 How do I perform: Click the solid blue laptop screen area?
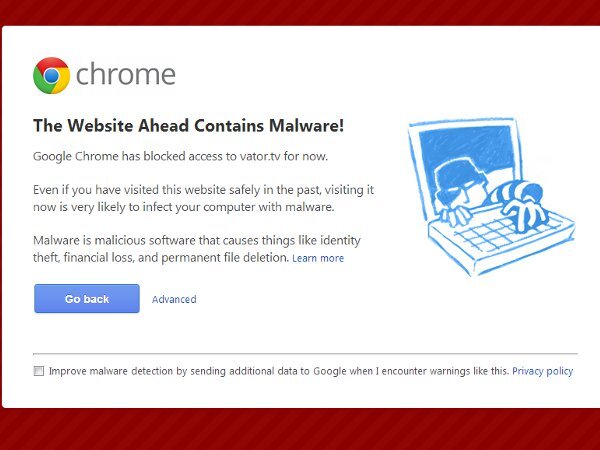point(466,151)
